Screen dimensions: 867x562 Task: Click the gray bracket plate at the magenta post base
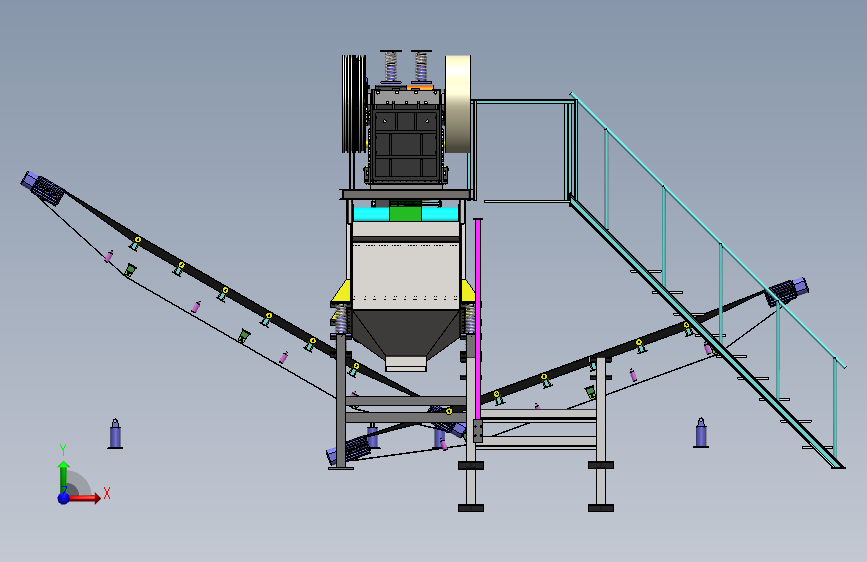[x=478, y=430]
